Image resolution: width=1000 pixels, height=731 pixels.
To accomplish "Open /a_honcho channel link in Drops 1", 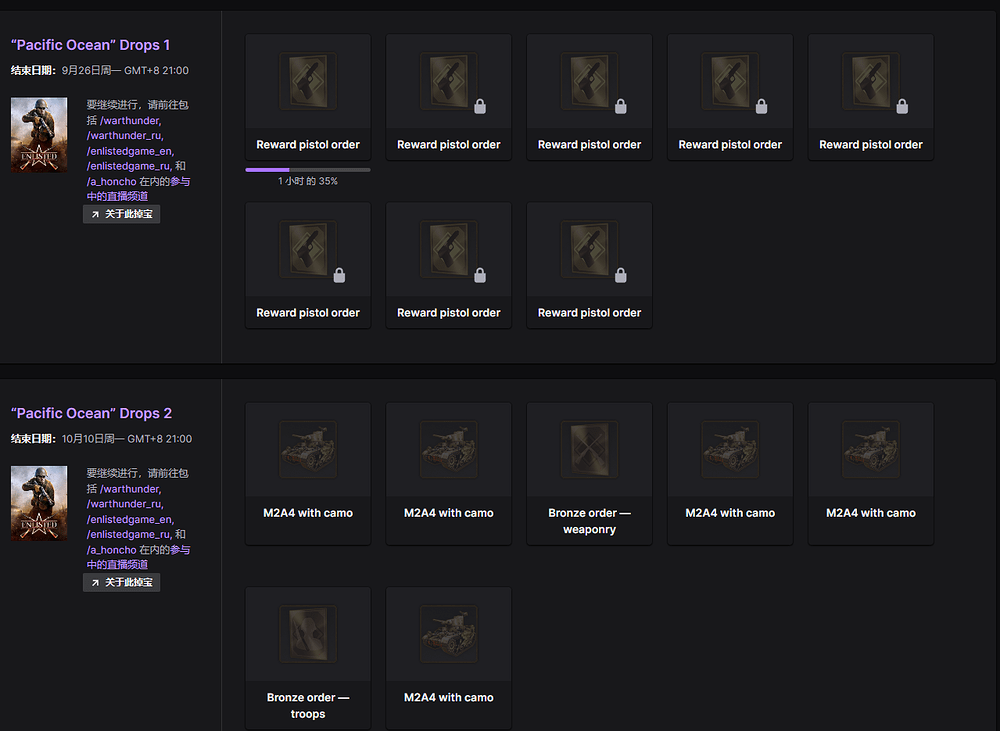I will point(112,182).
